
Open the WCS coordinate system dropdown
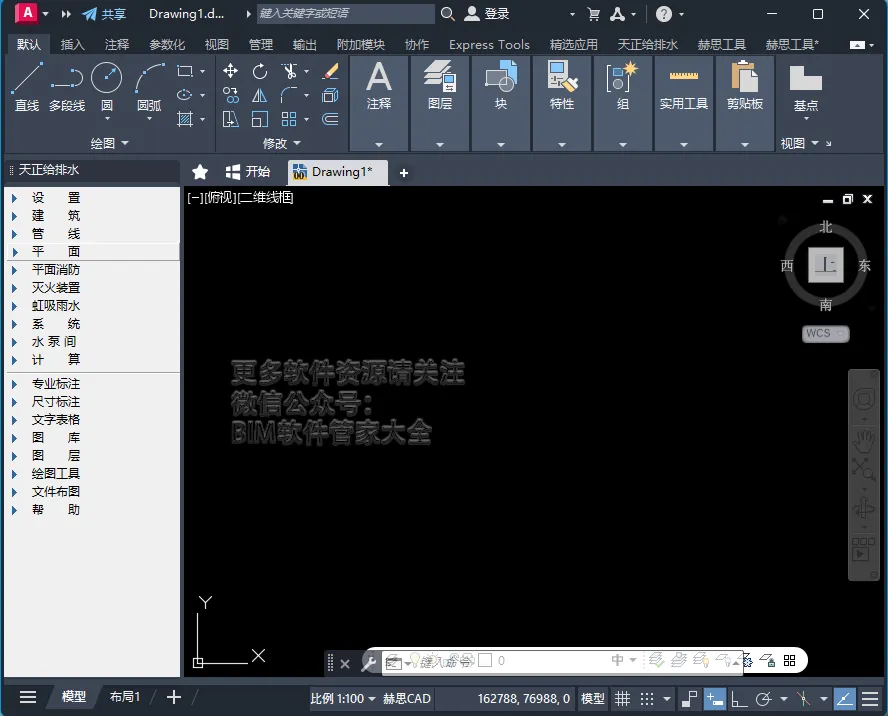[825, 333]
